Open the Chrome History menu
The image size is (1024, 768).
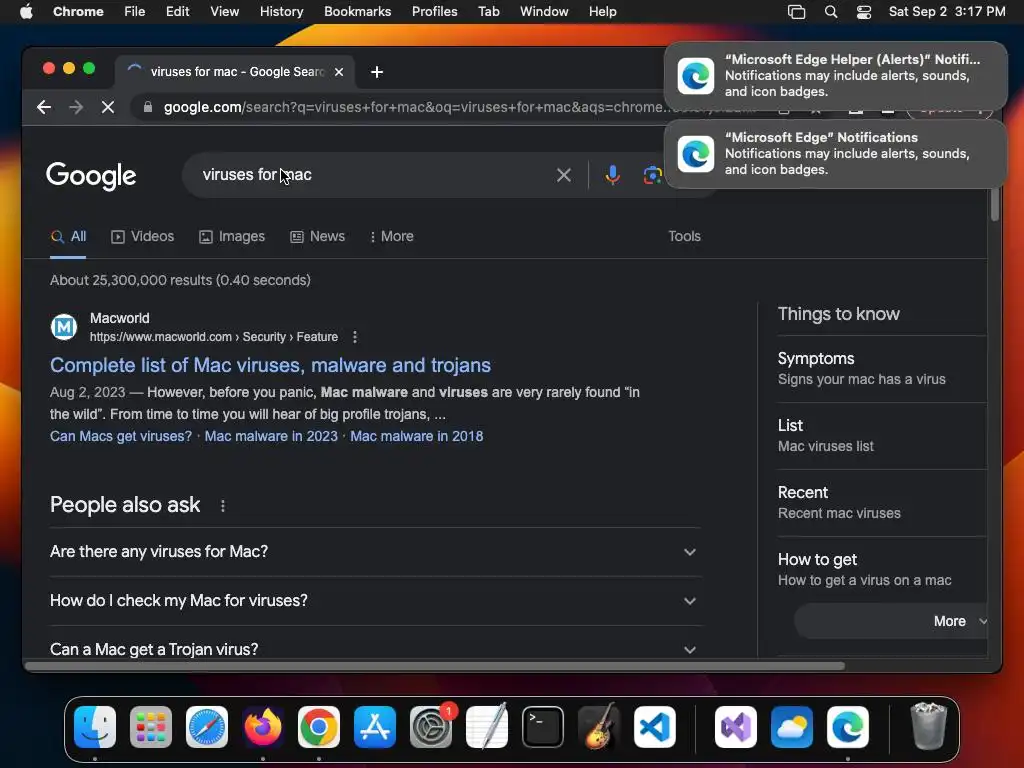pos(281,12)
